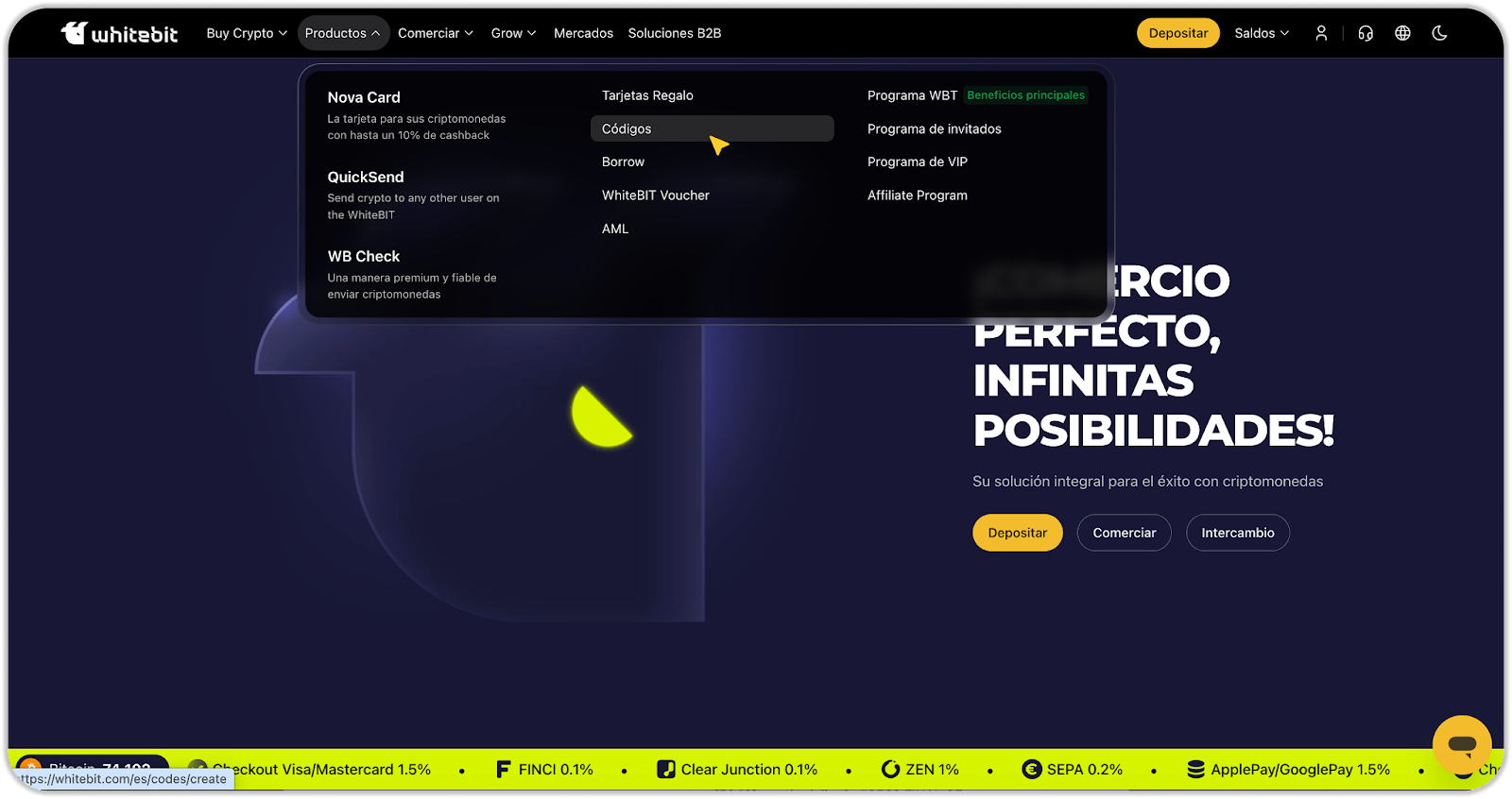
Task: Open the user account icon
Action: [1321, 33]
